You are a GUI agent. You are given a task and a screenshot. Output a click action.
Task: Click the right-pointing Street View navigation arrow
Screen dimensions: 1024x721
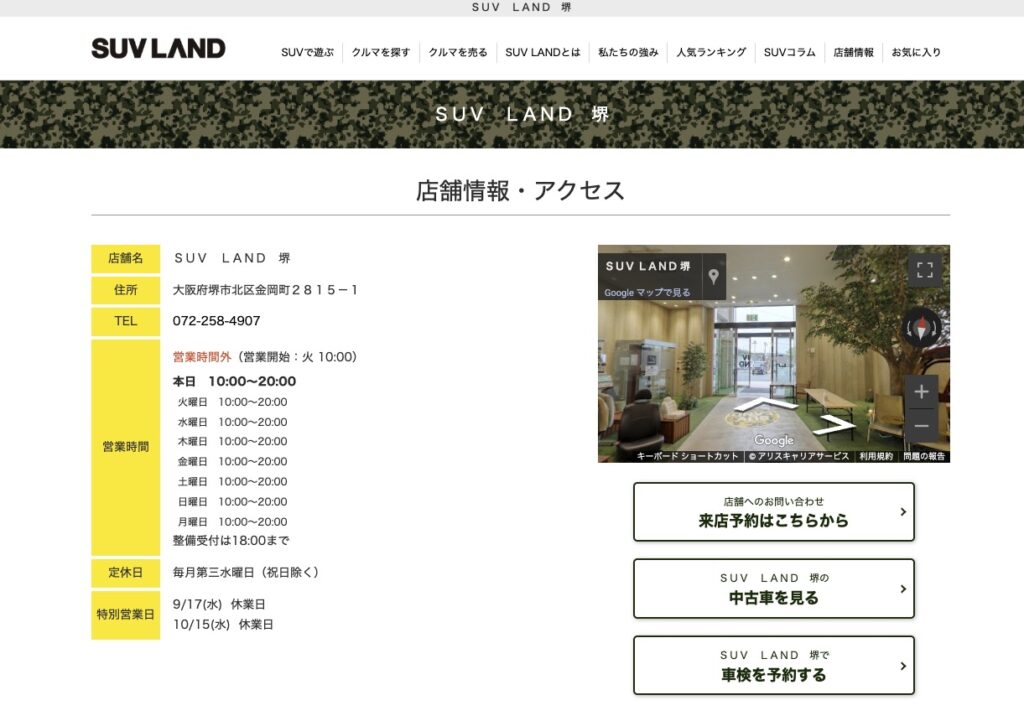(837, 425)
